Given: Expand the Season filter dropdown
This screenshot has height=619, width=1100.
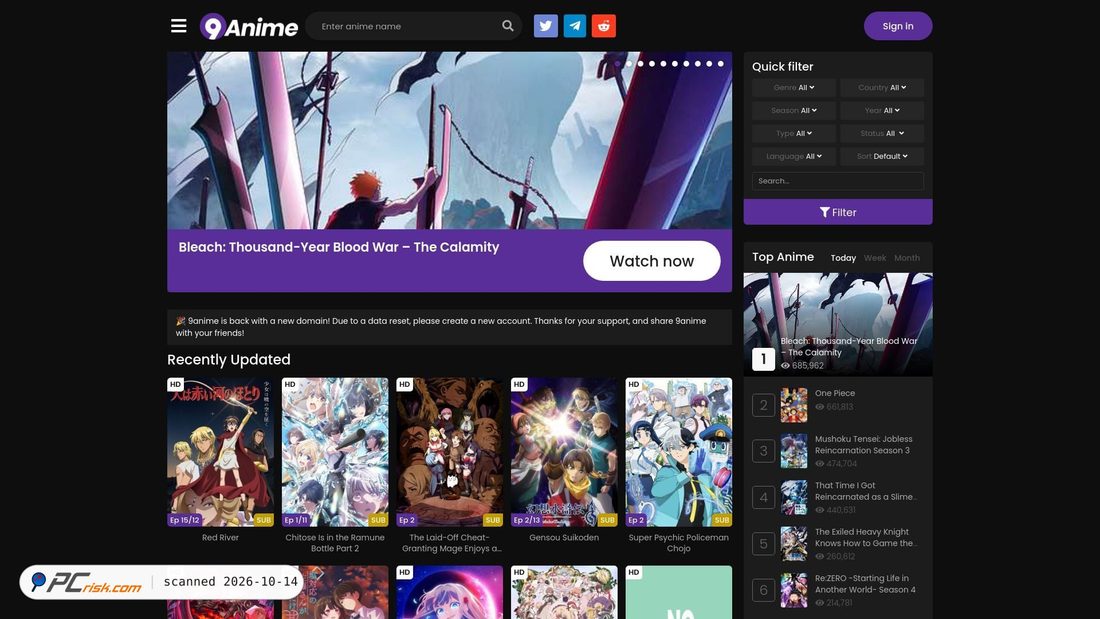Looking at the screenshot, I should 794,110.
